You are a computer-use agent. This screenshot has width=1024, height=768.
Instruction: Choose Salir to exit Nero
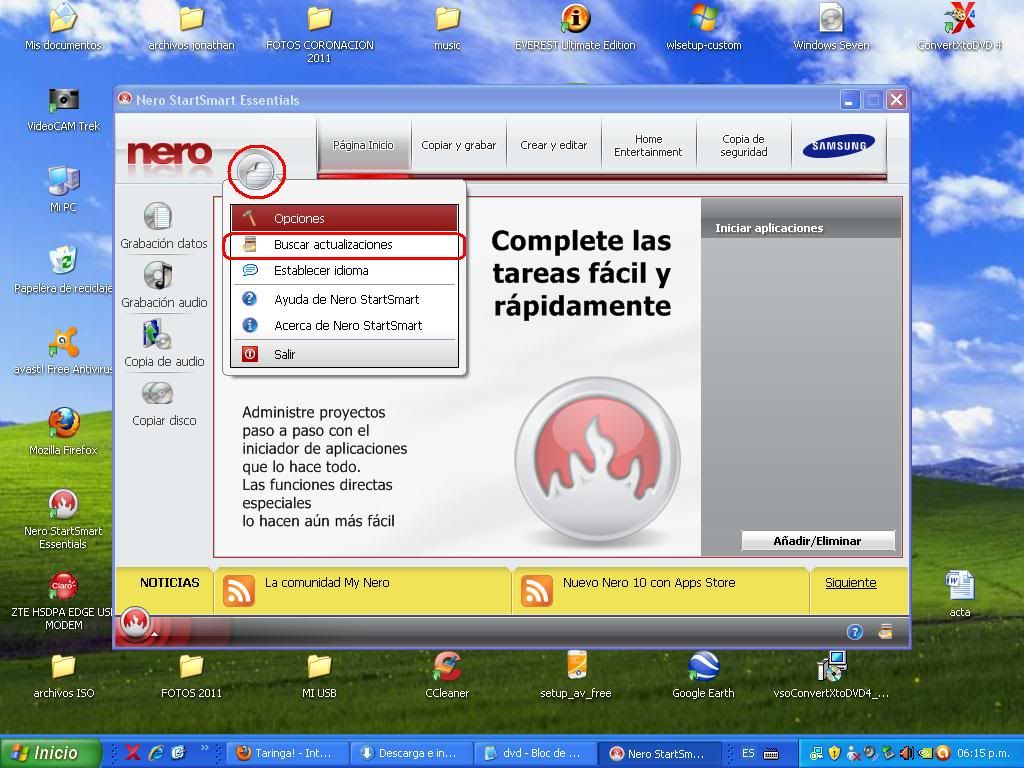pyautogui.click(x=344, y=354)
